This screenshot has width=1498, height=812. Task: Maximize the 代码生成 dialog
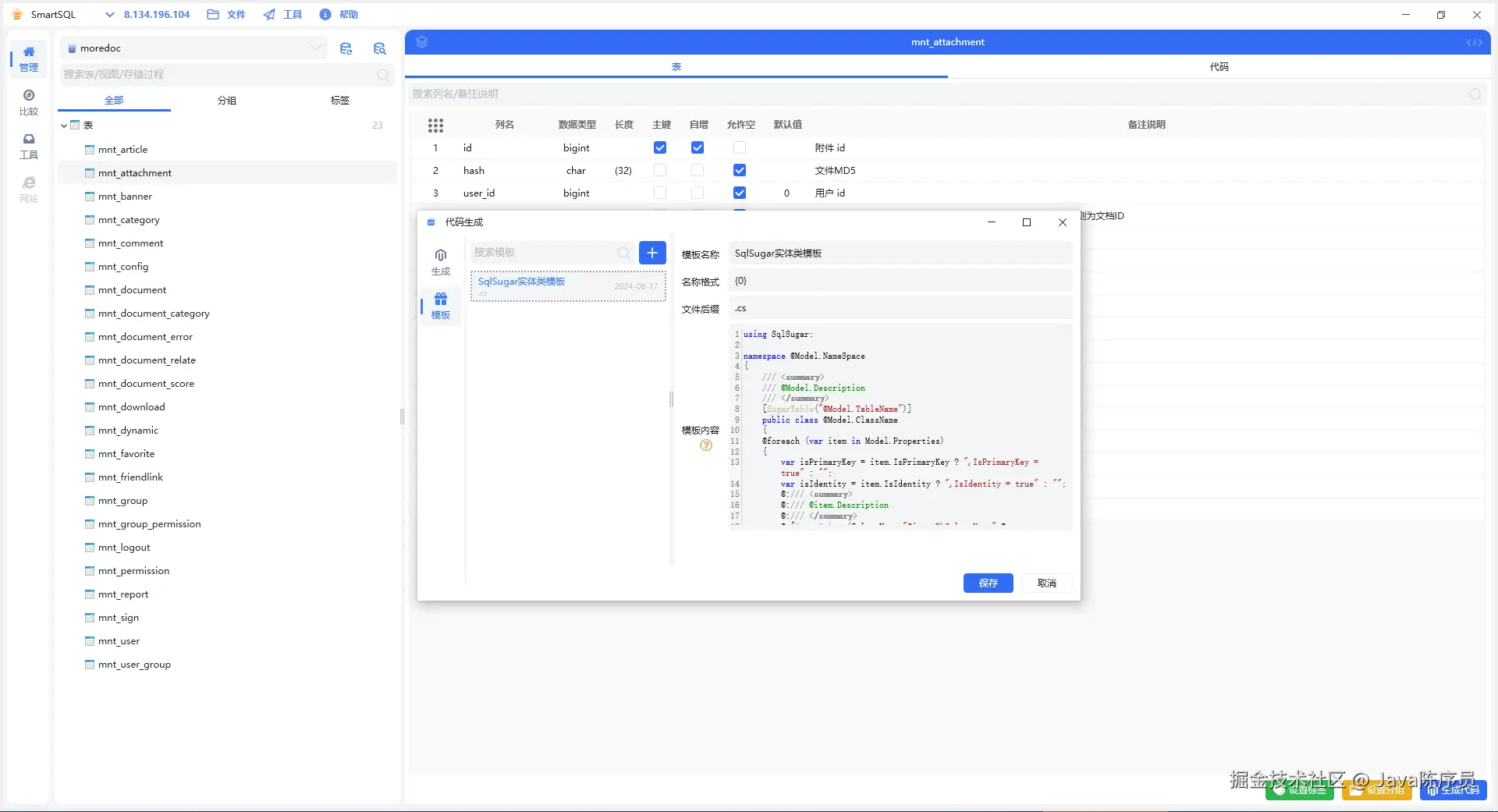pyautogui.click(x=1027, y=222)
